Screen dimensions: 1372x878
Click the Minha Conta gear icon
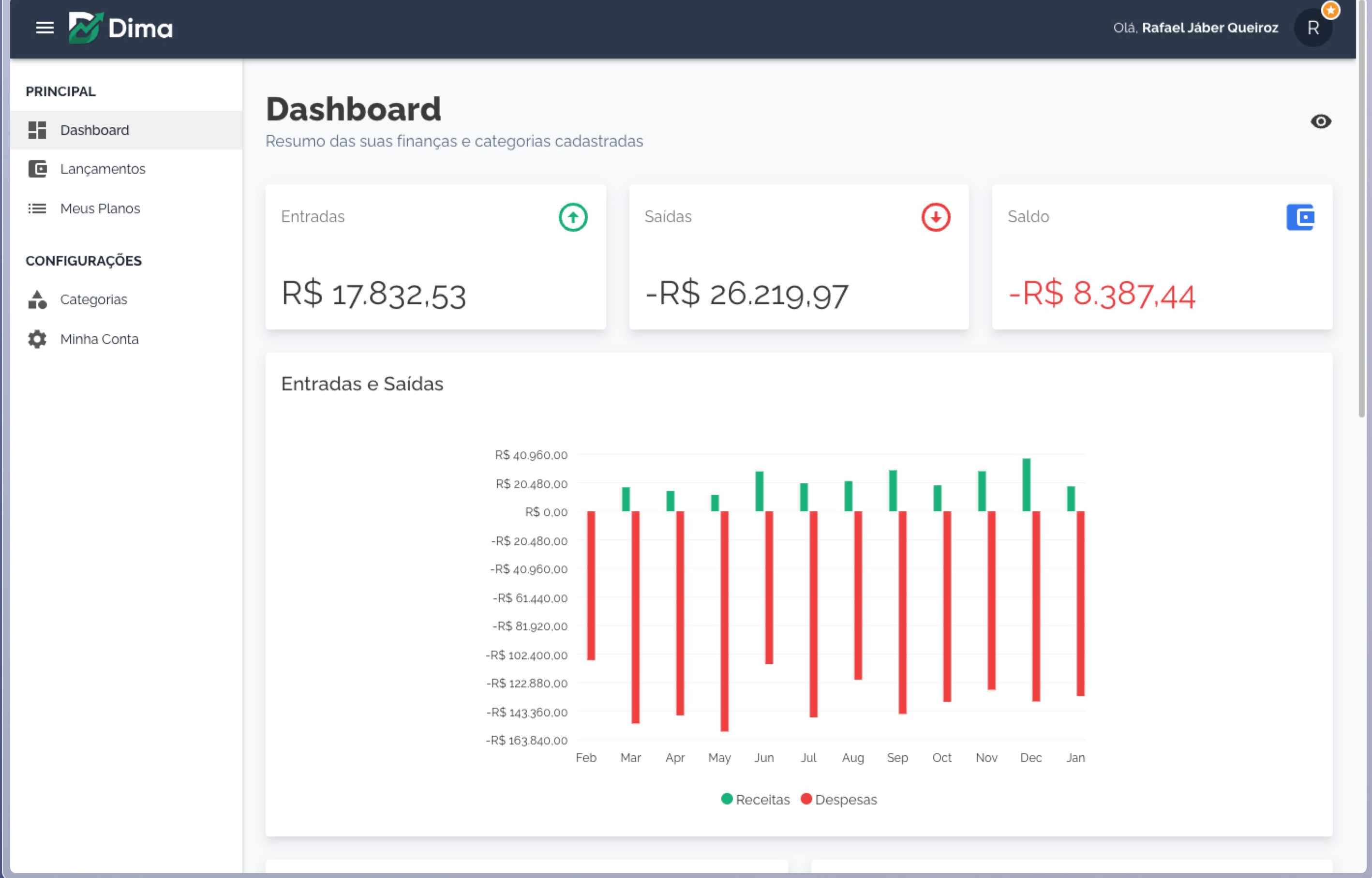tap(37, 339)
